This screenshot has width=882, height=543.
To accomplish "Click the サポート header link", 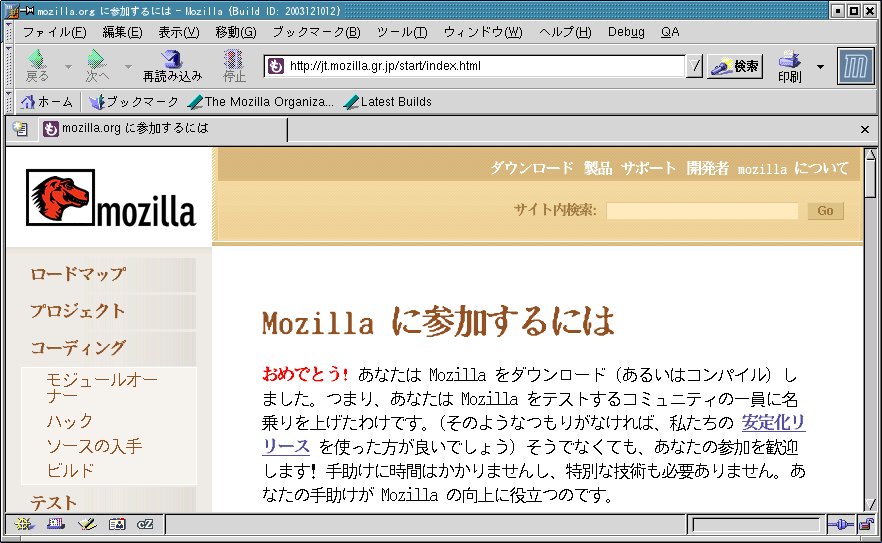I will tap(649, 168).
